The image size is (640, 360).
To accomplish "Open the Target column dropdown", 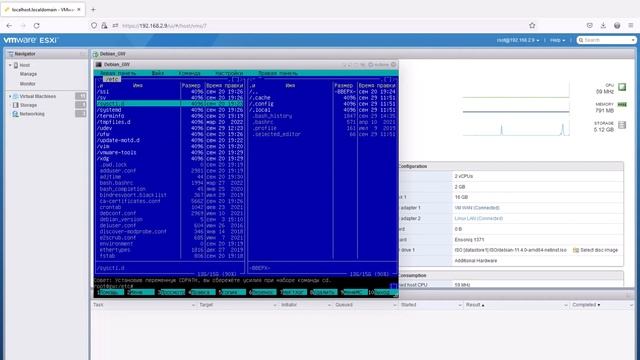I will (x=275, y=305).
